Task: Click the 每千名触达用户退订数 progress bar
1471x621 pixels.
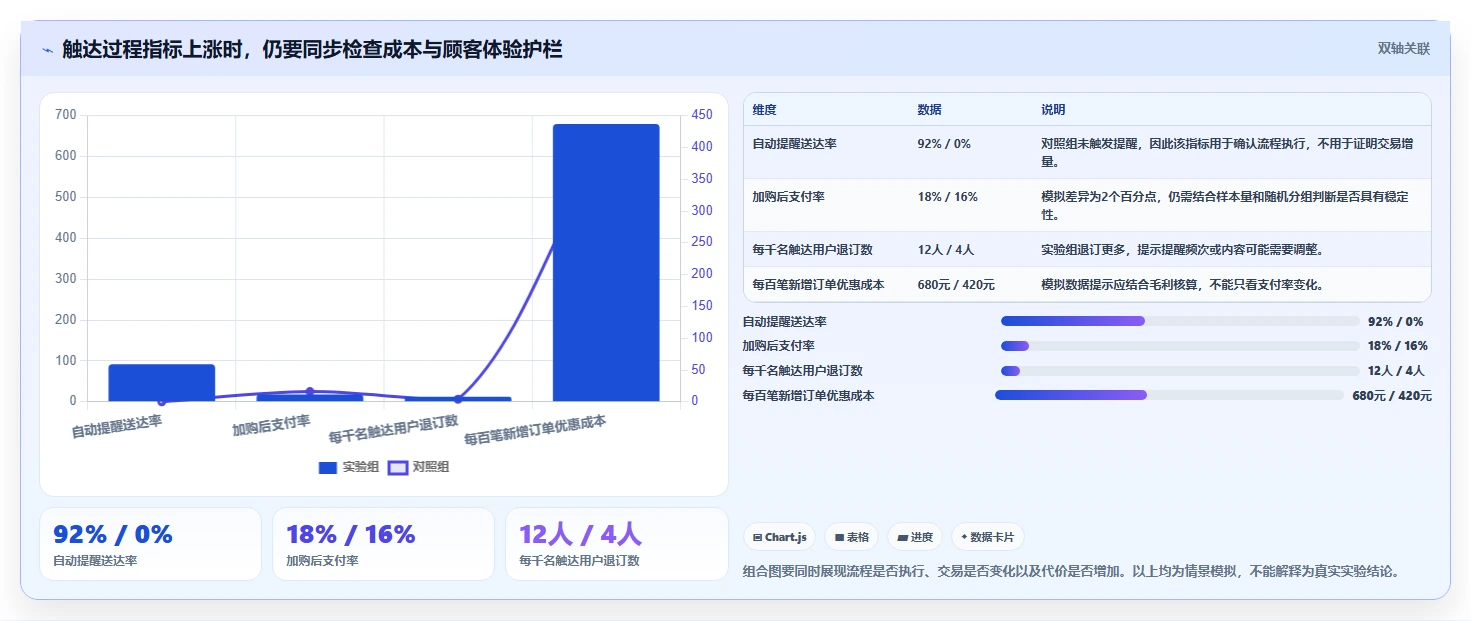Action: point(1180,371)
